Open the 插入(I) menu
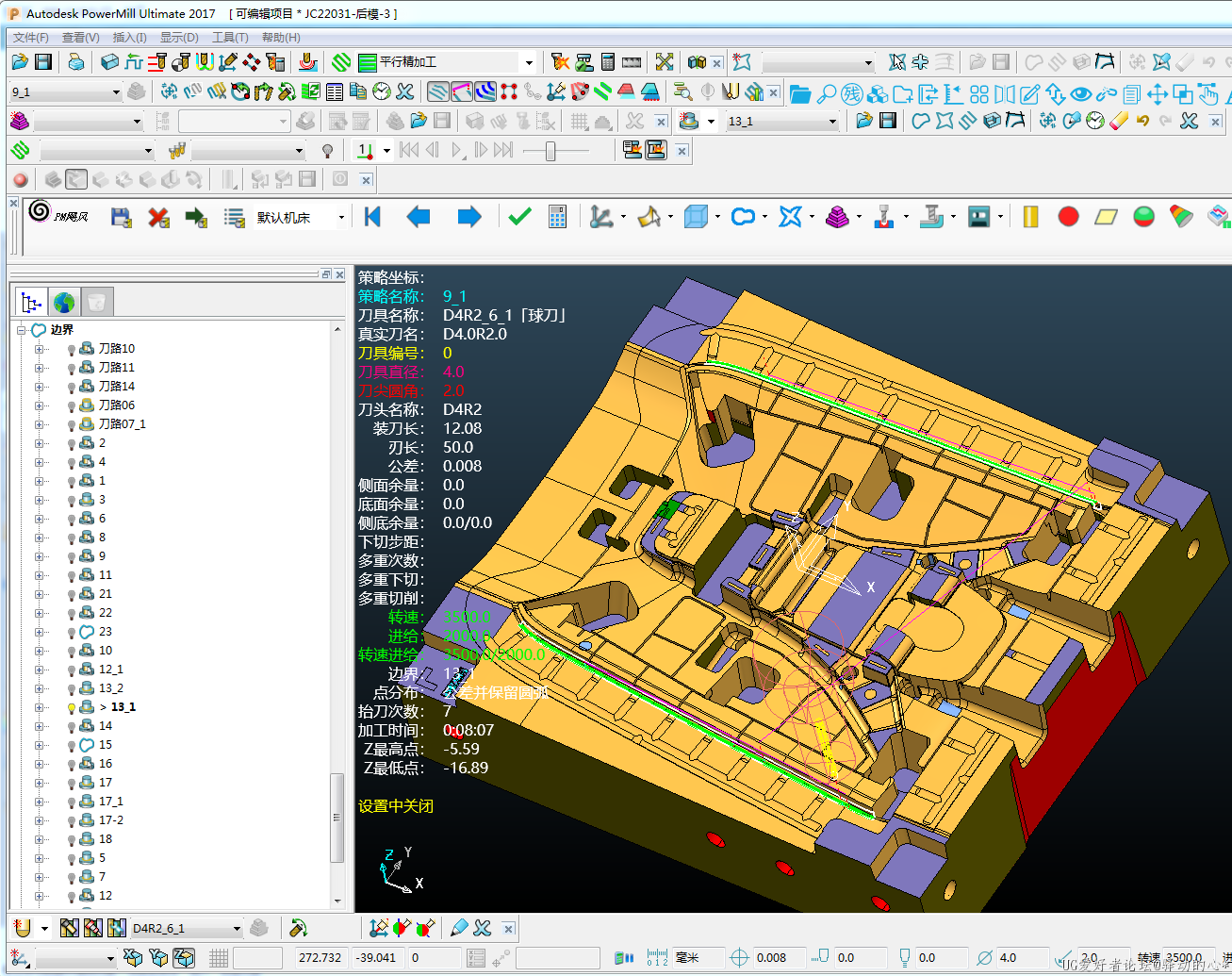The width and height of the screenshot is (1232, 976). [129, 37]
